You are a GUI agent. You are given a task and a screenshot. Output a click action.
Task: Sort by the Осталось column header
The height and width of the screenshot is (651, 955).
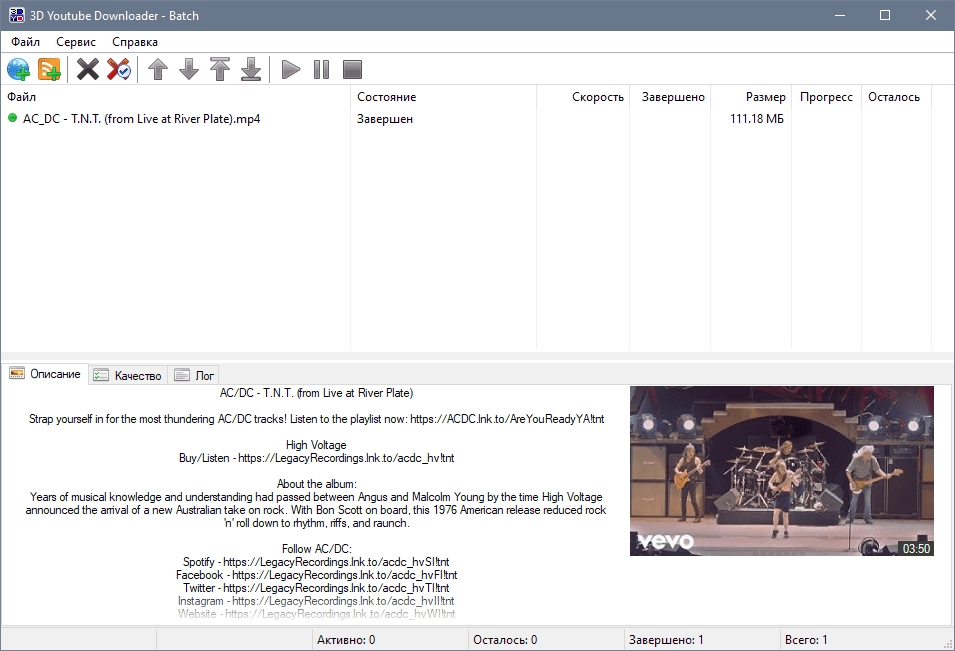coord(896,97)
